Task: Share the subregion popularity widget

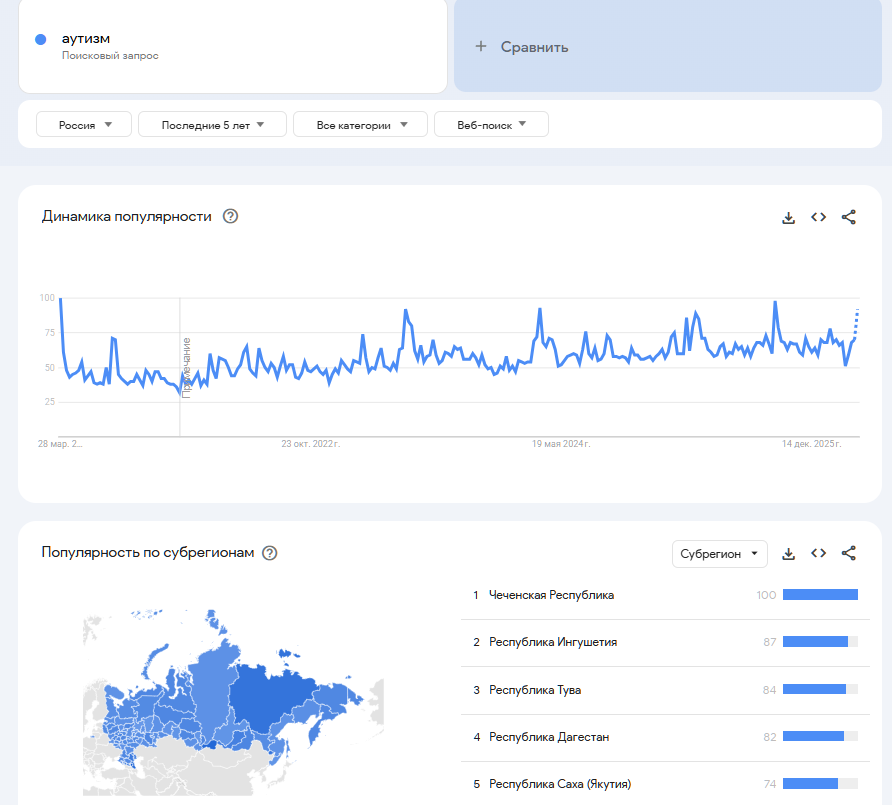Action: [x=849, y=553]
